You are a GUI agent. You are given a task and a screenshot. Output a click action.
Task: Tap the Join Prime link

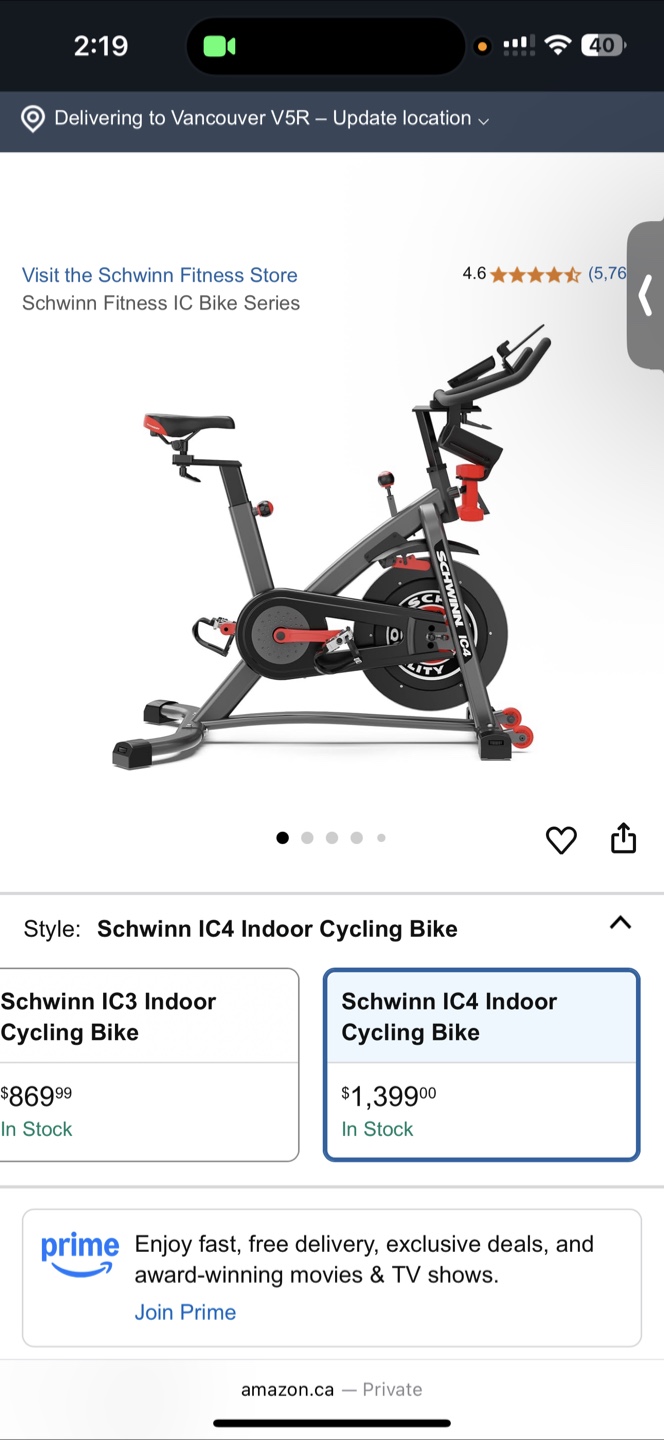click(185, 1312)
